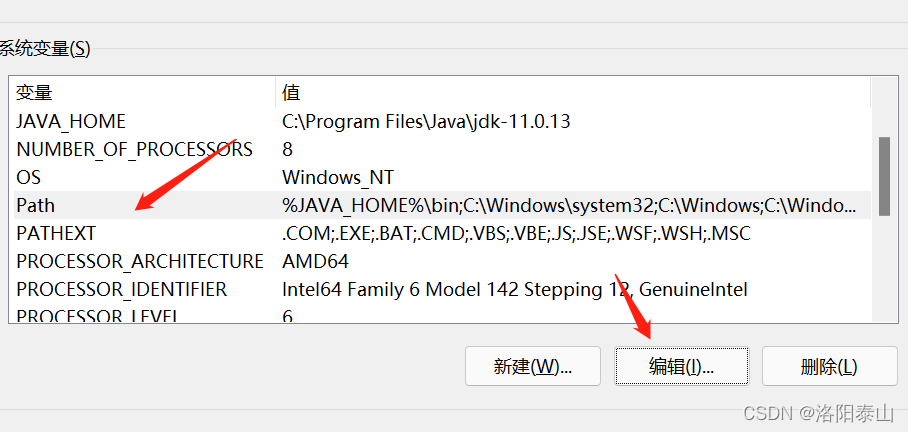Viewport: 908px width, 432px height.
Task: Select the PROCESSOR_ARCHITECTURE row
Action: [140, 262]
